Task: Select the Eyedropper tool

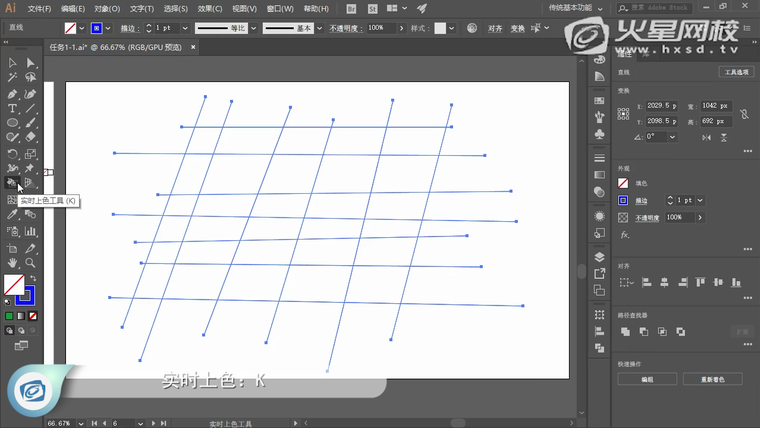Action: (12, 214)
